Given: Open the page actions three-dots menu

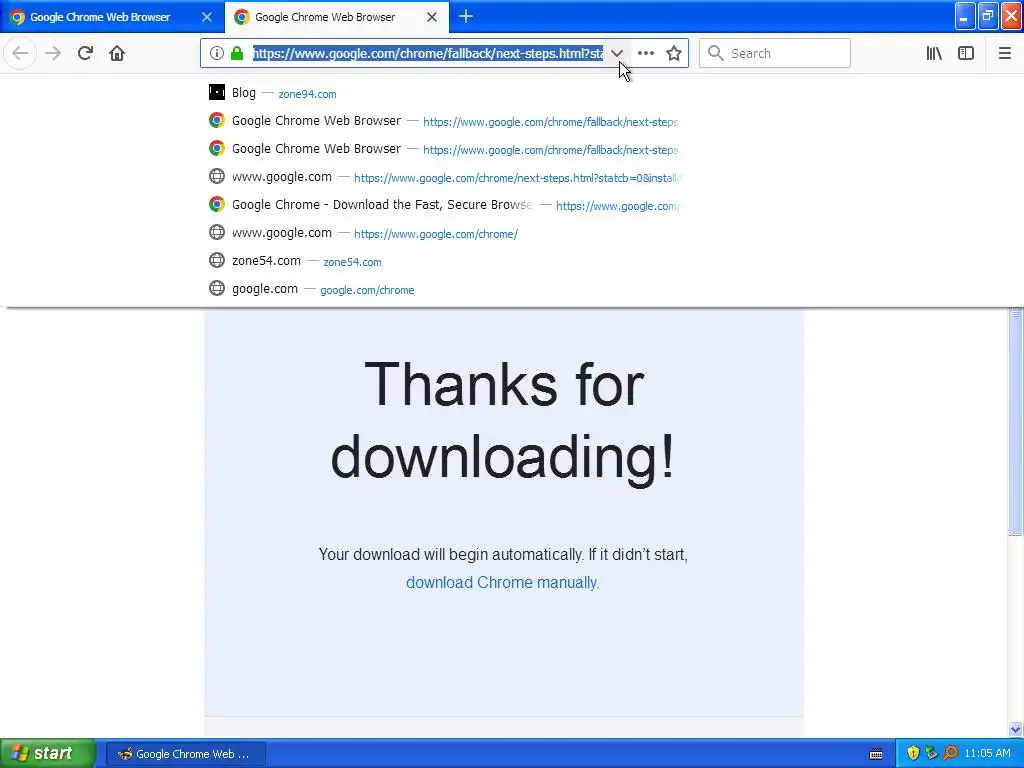Looking at the screenshot, I should (646, 53).
